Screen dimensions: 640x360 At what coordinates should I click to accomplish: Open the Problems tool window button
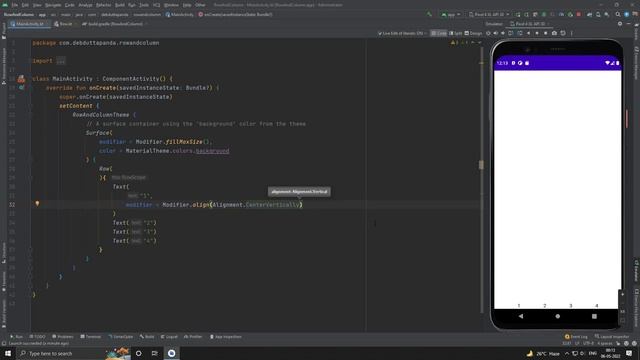click(x=63, y=336)
